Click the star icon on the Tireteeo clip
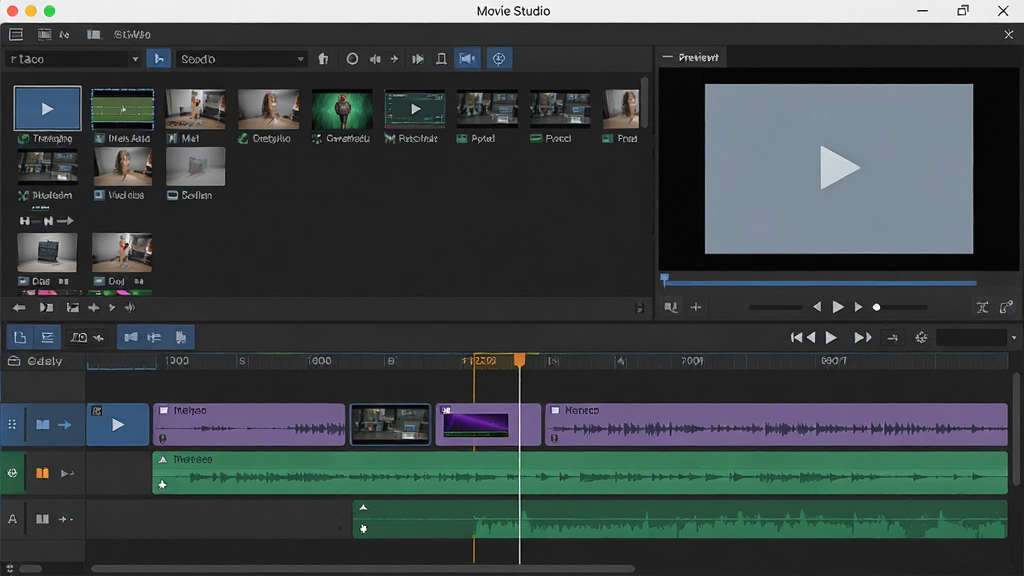This screenshot has width=1024, height=576. pyautogui.click(x=163, y=485)
